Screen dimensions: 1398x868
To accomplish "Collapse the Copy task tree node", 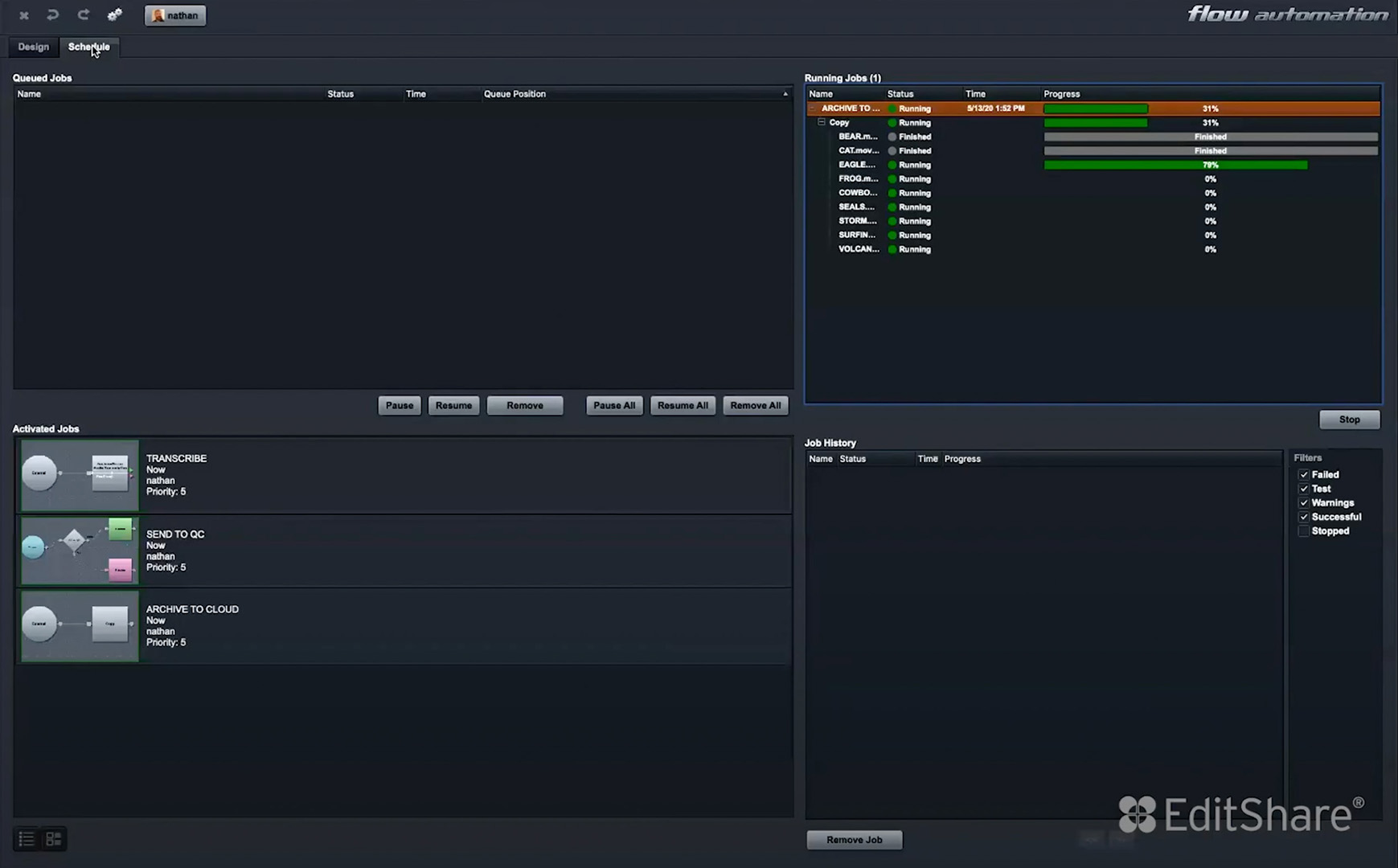I will tap(821, 122).
